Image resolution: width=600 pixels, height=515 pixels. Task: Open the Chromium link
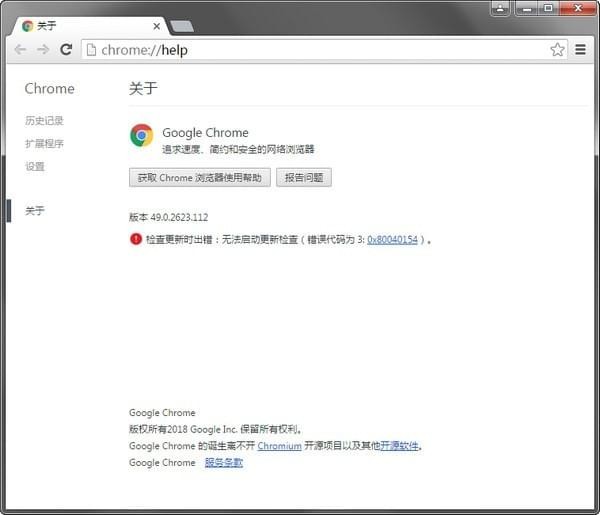click(279, 446)
